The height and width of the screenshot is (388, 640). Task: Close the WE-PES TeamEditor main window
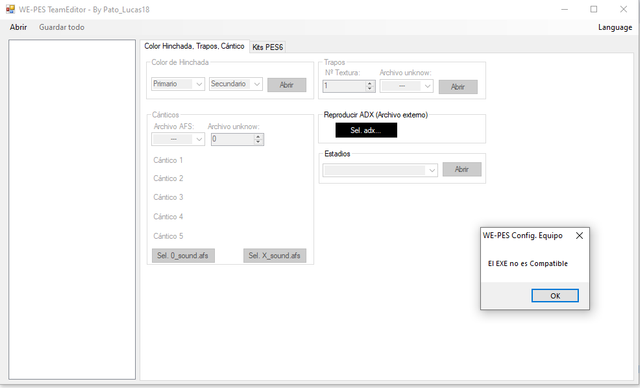[623, 9]
